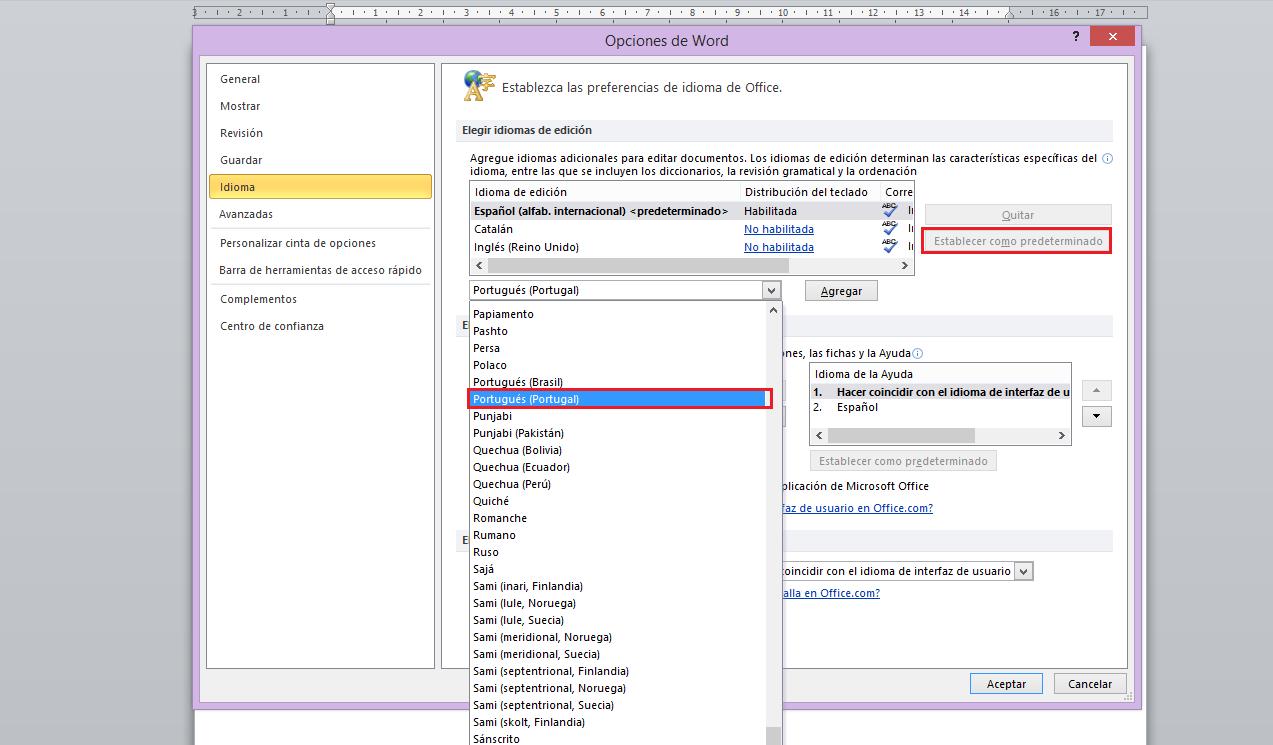Click 'No habilitada' link for Catalán

(x=778, y=229)
